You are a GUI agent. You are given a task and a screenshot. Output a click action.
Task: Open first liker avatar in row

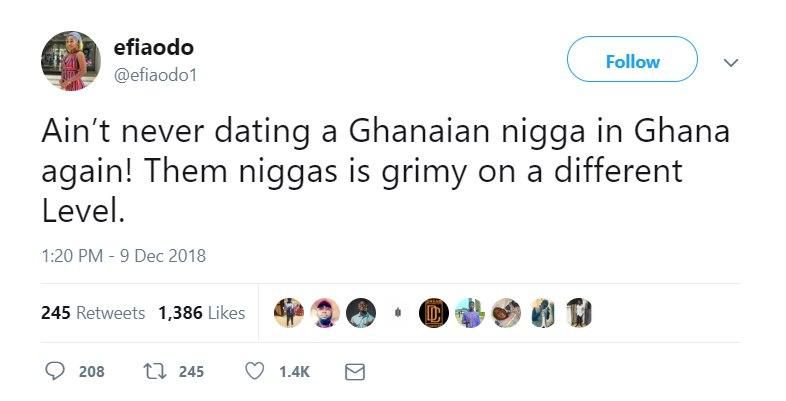coord(289,313)
